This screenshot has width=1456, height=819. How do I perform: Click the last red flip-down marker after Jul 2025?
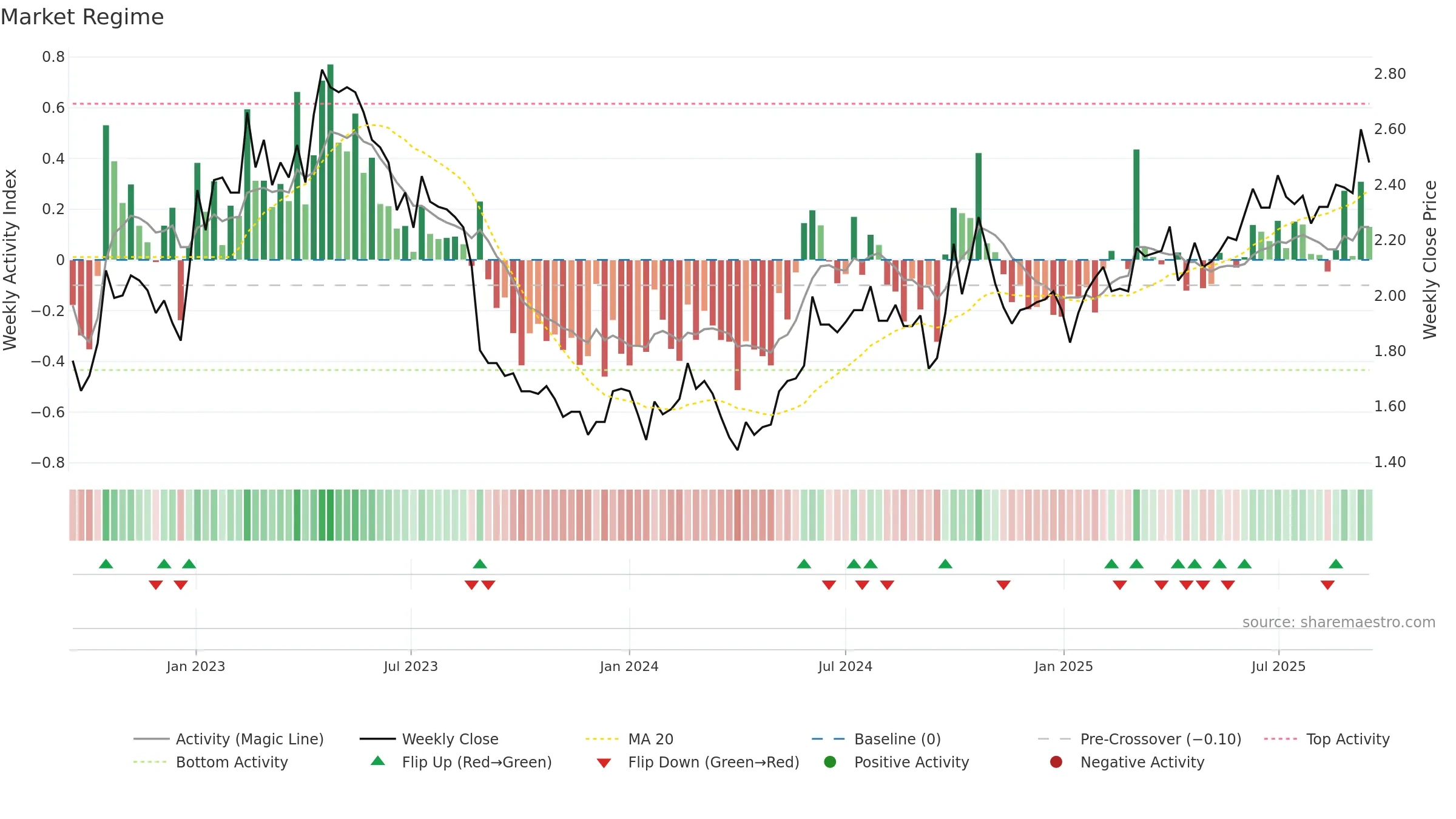point(1327,585)
